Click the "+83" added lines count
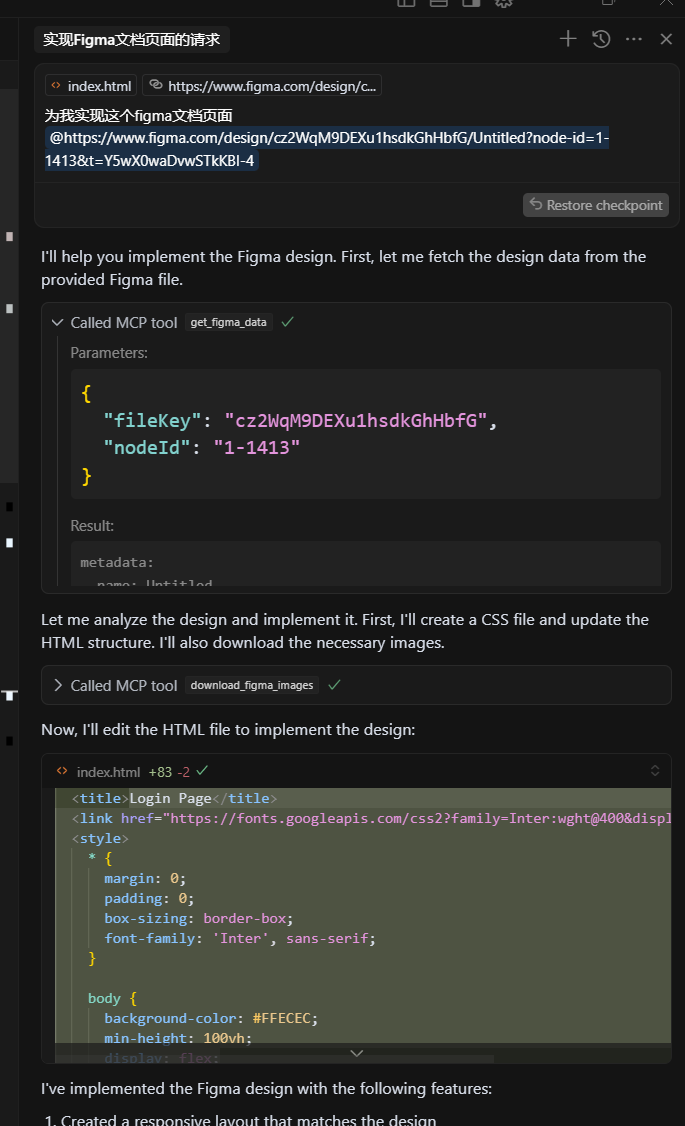 [160, 772]
